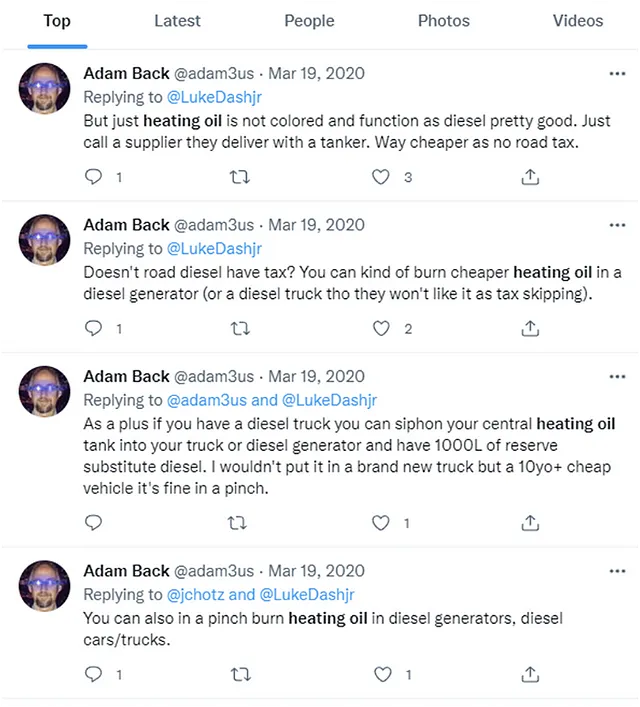The height and width of the screenshot is (707, 640).
Task: Share the 'tax skipping' diesel generator tweet
Action: [x=530, y=329]
